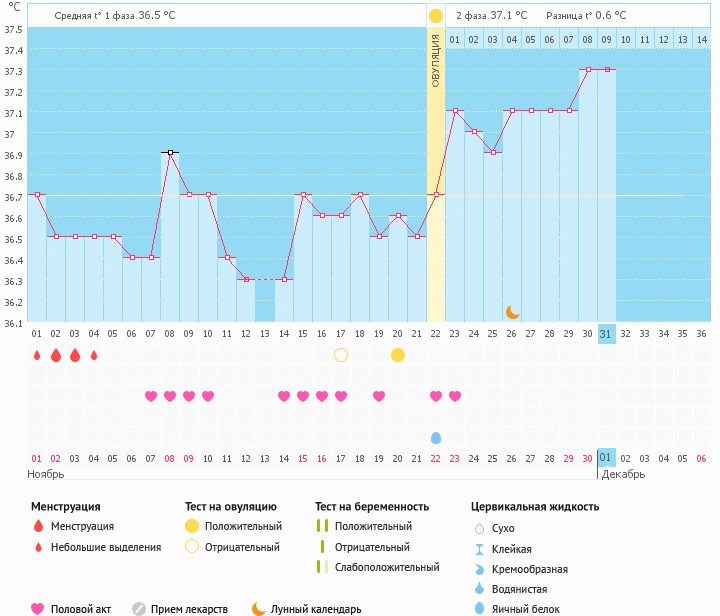The width and height of the screenshot is (720, 616).
Task: Click the 'Положительный' ovulation test legend circle
Action: [191, 526]
